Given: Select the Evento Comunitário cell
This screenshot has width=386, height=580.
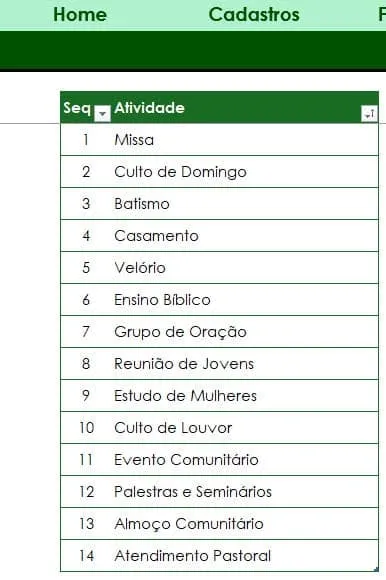Looking at the screenshot, I should coord(245,460).
